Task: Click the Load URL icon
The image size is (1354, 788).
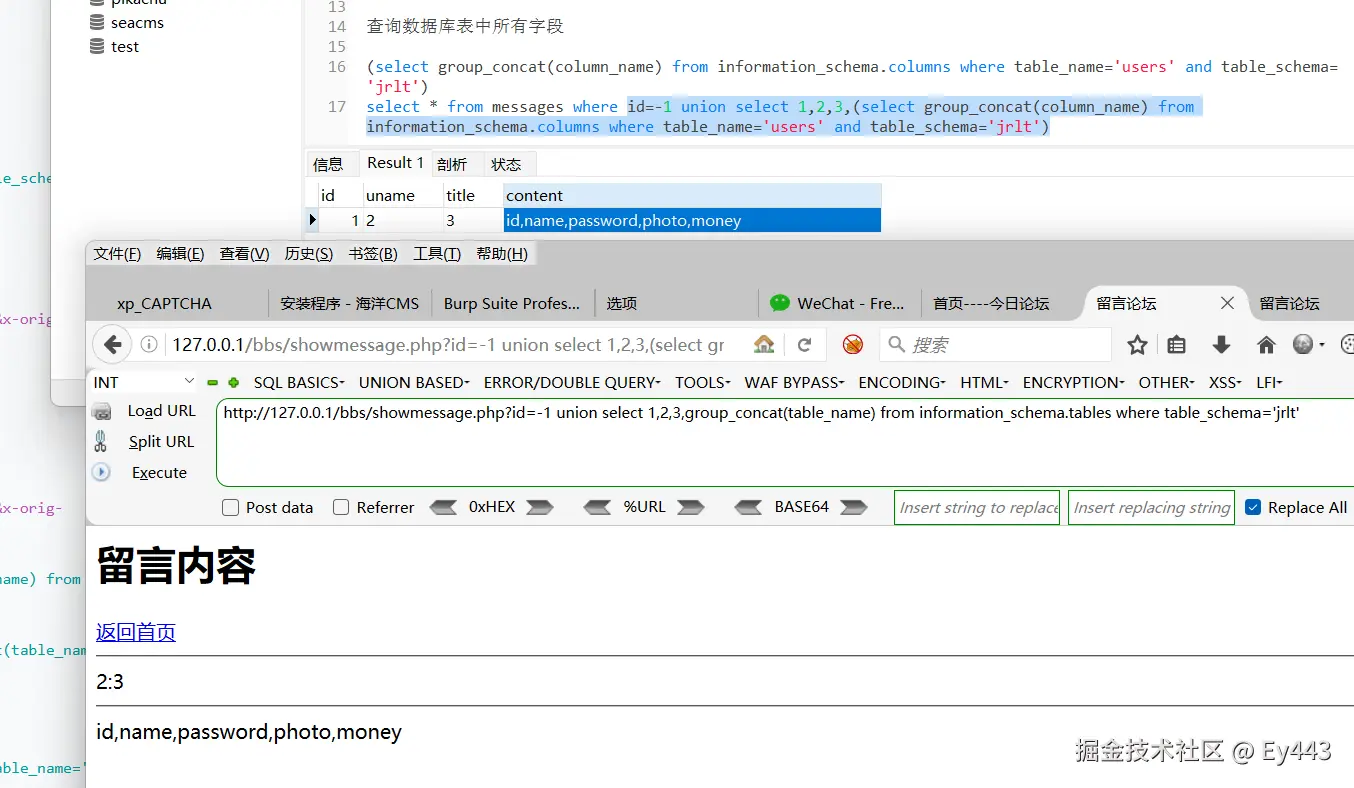Action: pos(101,411)
